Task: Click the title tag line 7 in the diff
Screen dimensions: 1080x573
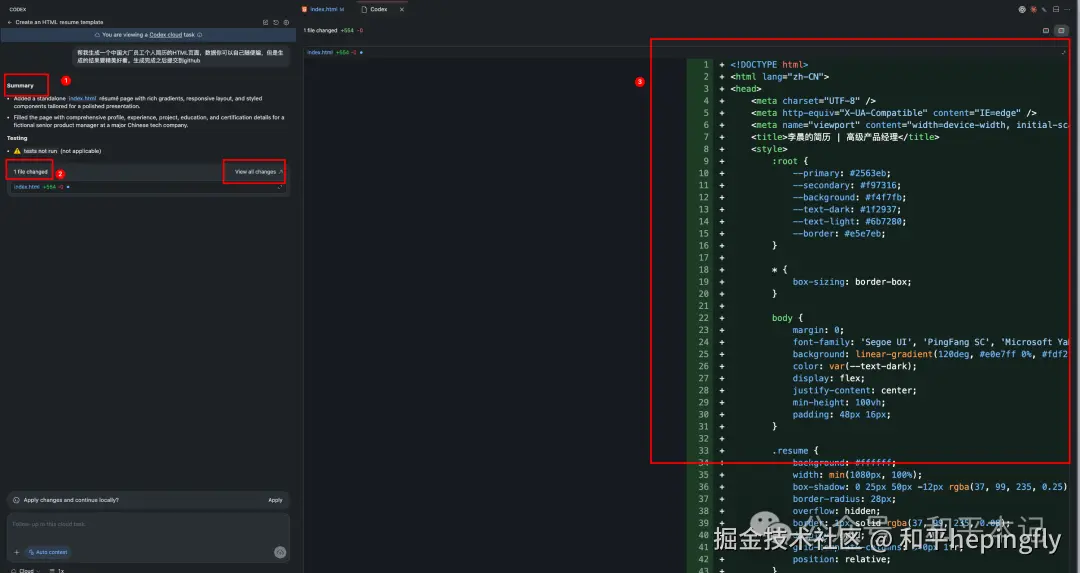Action: click(845, 137)
